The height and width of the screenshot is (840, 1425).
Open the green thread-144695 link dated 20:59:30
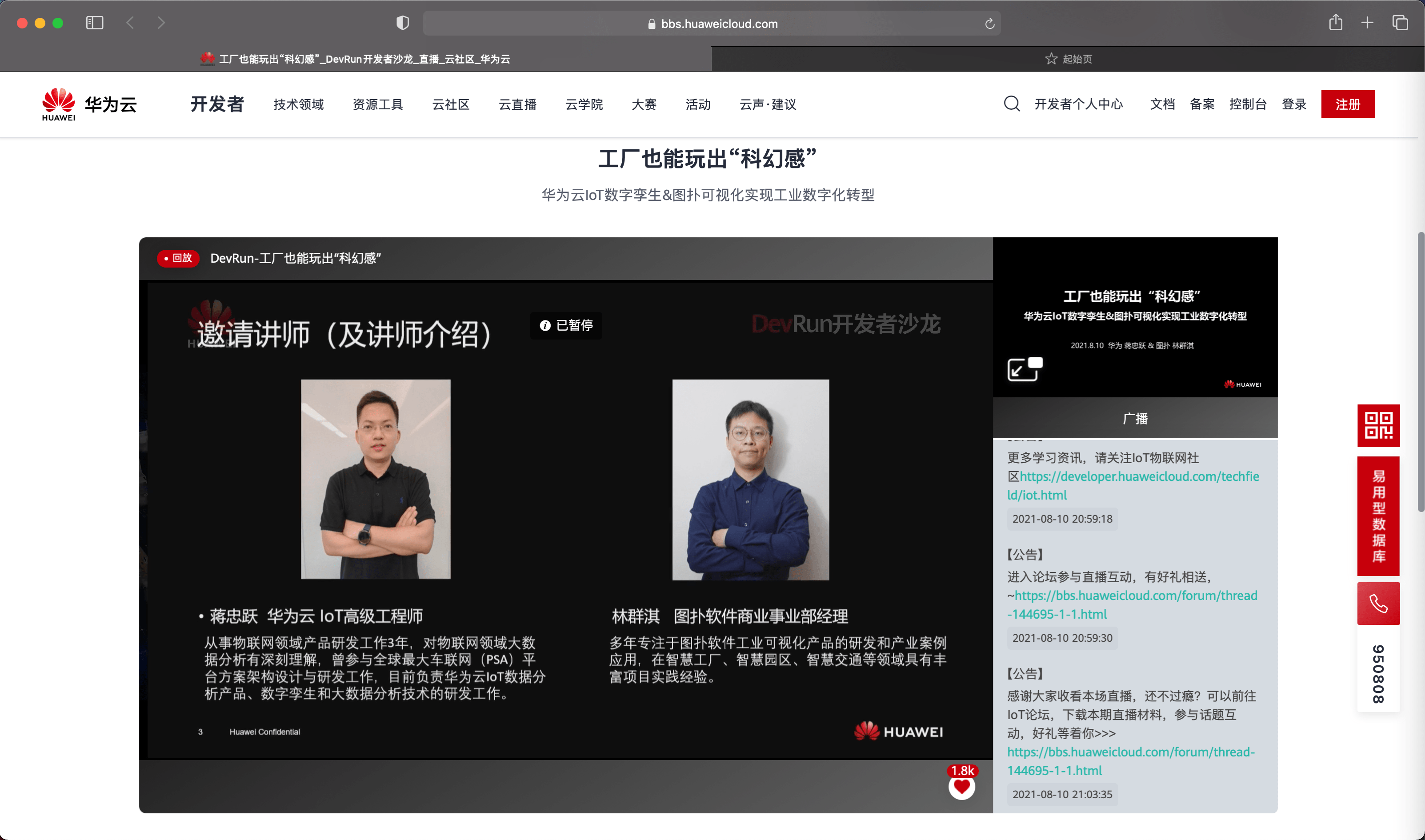1132,604
